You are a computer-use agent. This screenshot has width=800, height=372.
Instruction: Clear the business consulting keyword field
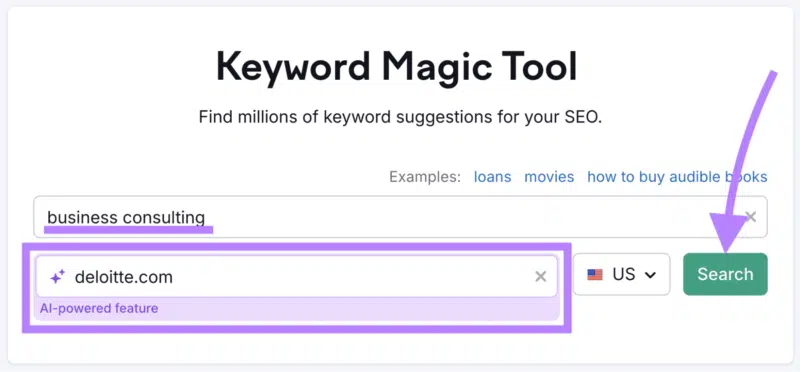pos(751,217)
